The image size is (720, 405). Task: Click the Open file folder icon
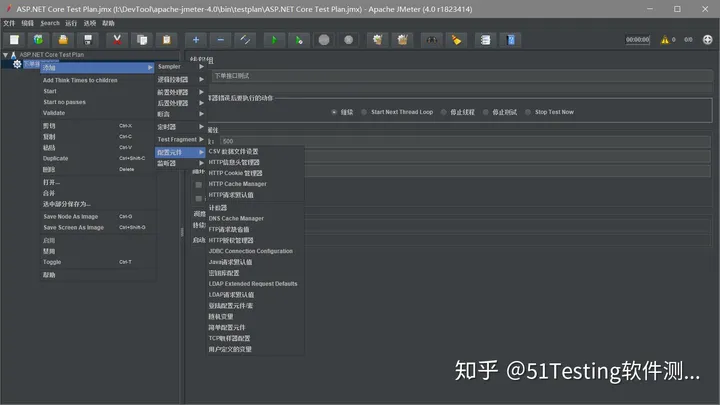point(63,40)
